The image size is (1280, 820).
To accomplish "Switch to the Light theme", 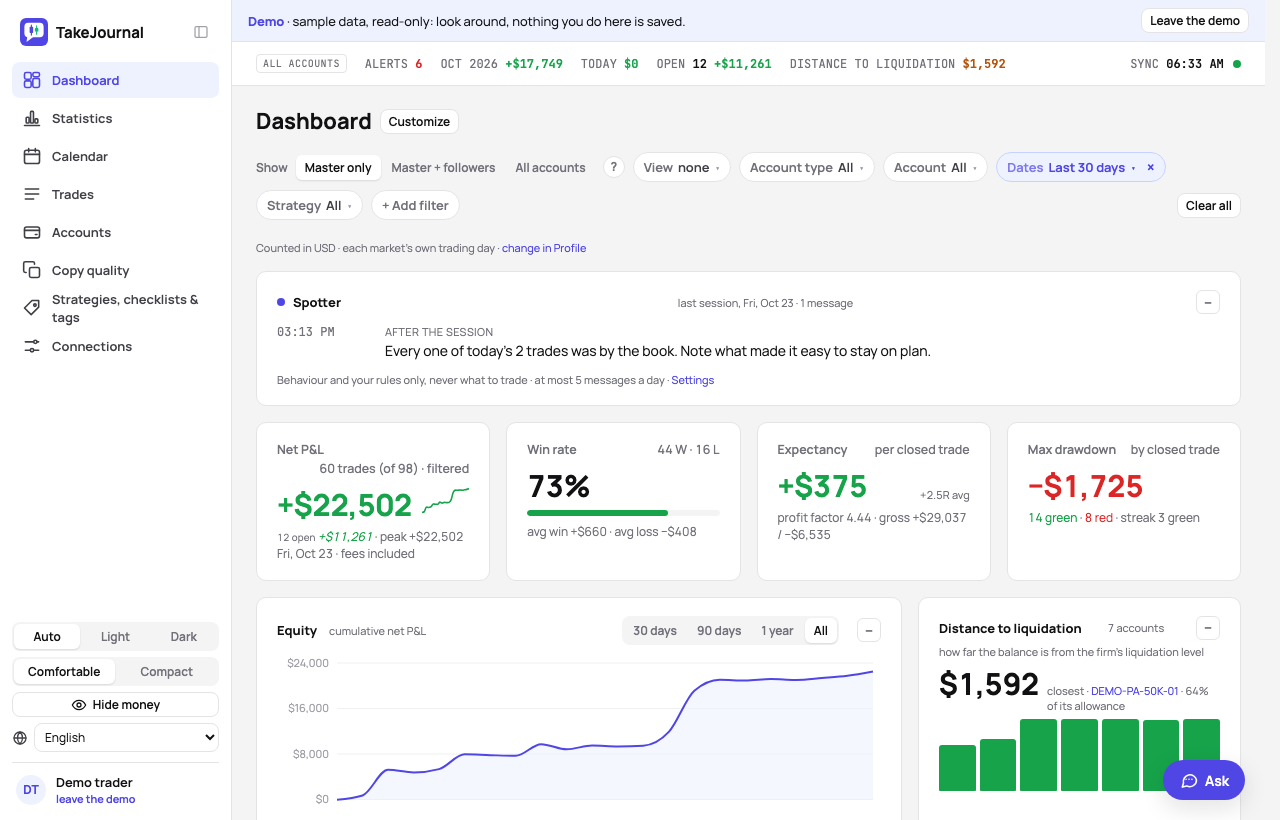I will point(115,637).
